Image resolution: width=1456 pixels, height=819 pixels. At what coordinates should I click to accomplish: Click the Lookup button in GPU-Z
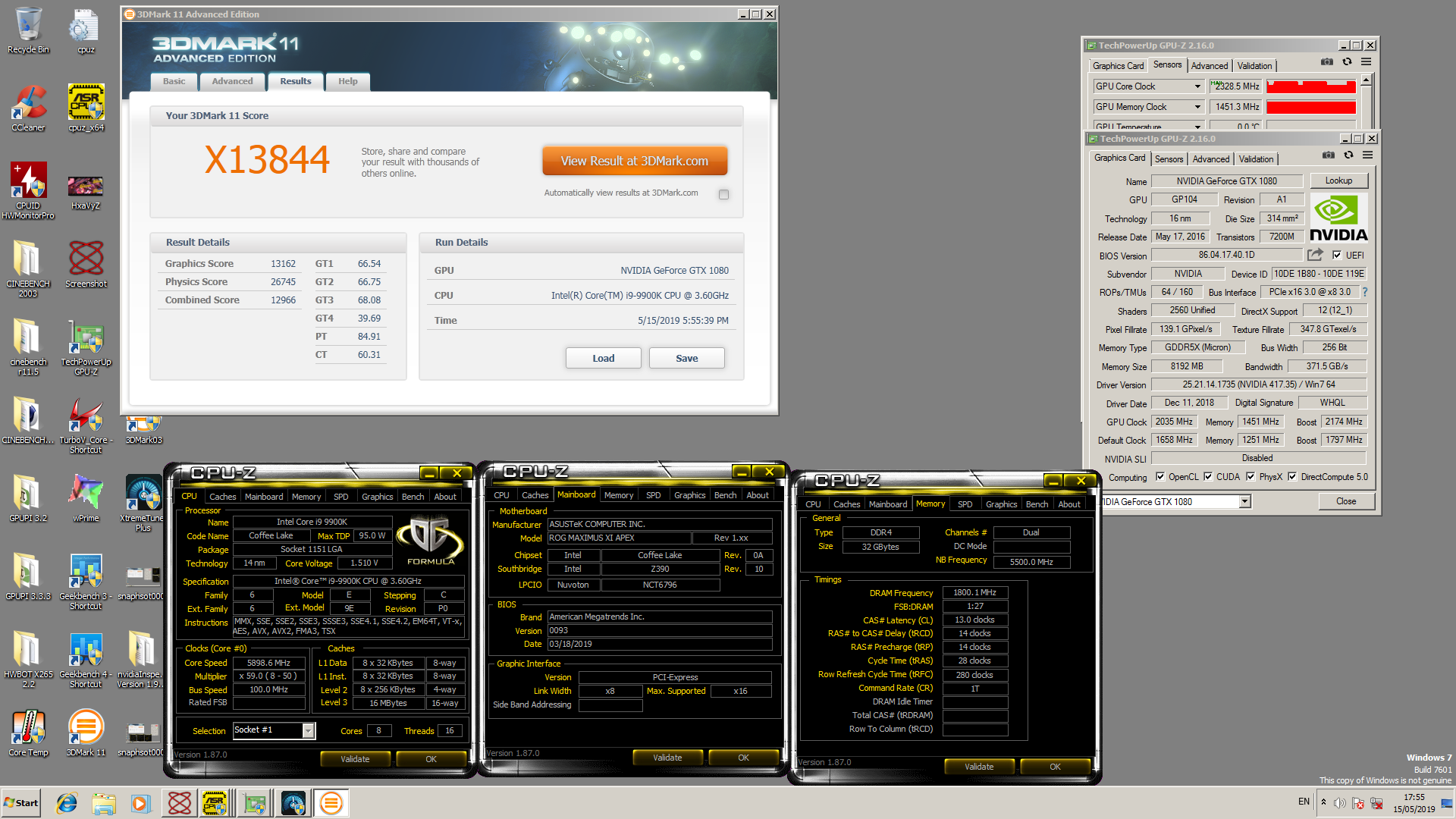point(1338,180)
